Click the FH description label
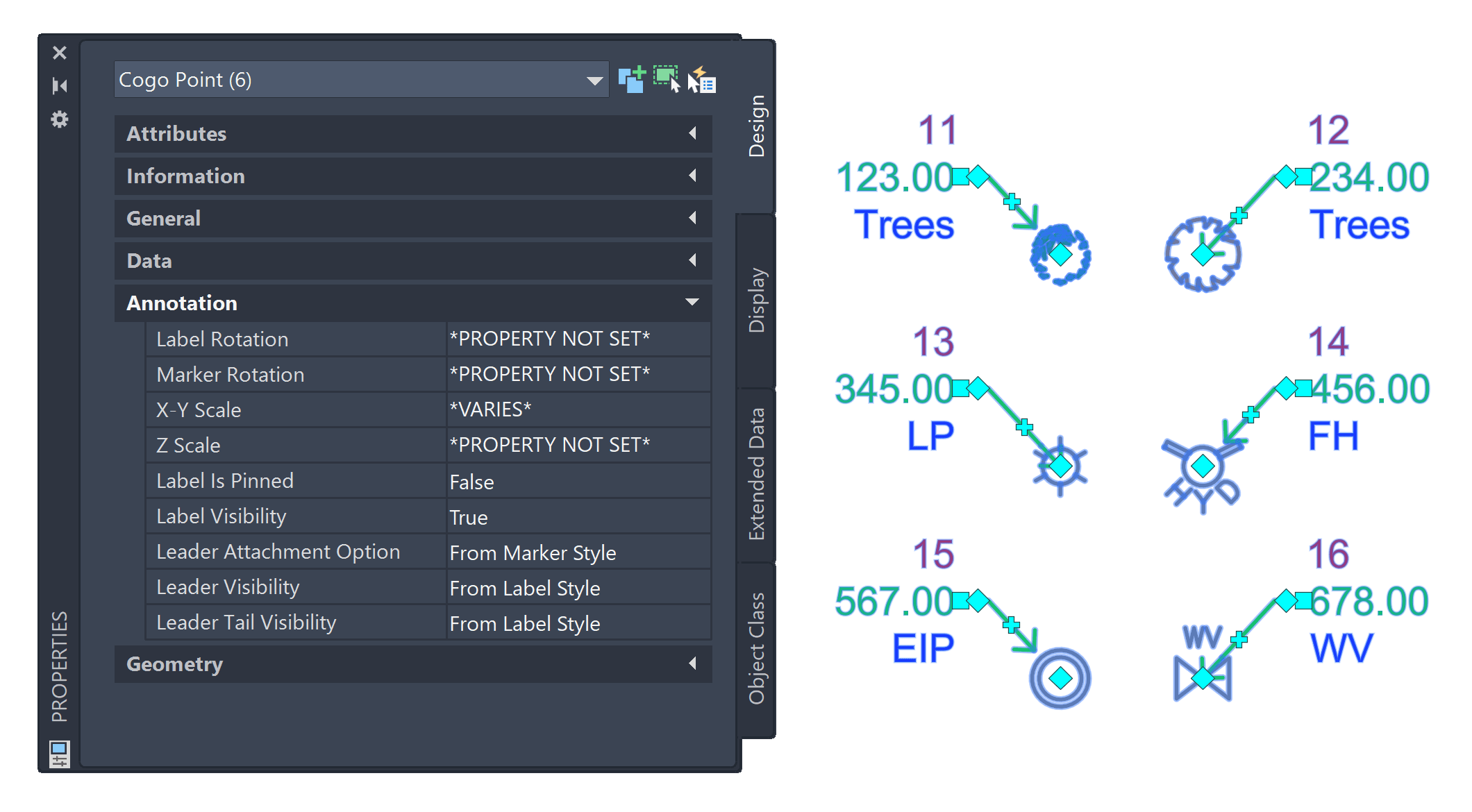The width and height of the screenshot is (1472, 812). click(x=1334, y=436)
